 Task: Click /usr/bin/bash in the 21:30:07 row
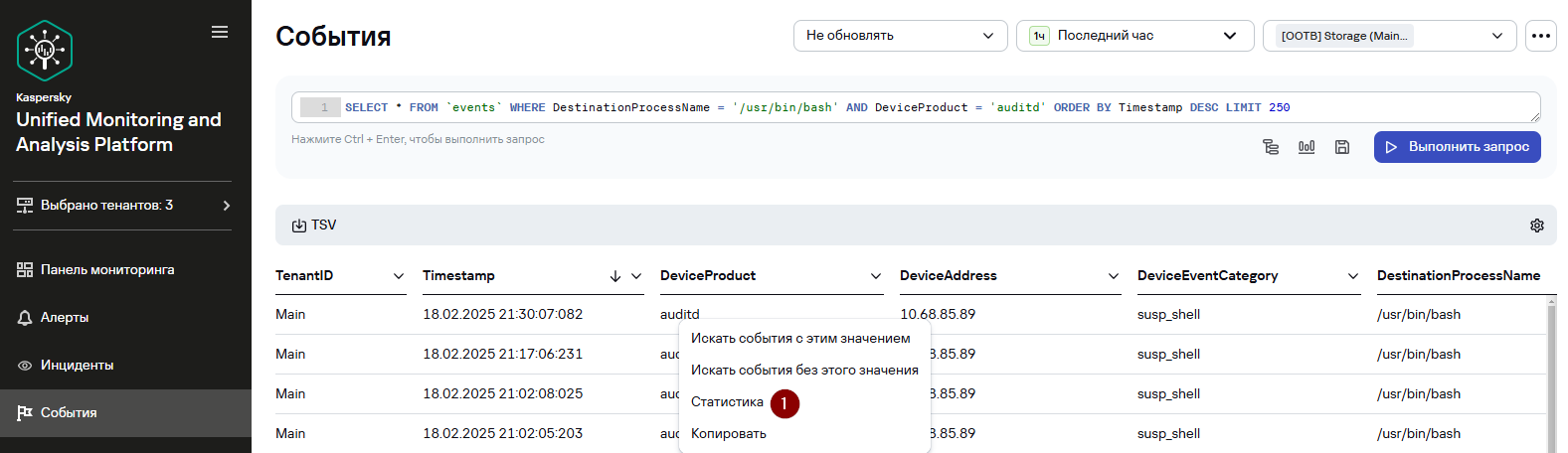[x=1419, y=314]
